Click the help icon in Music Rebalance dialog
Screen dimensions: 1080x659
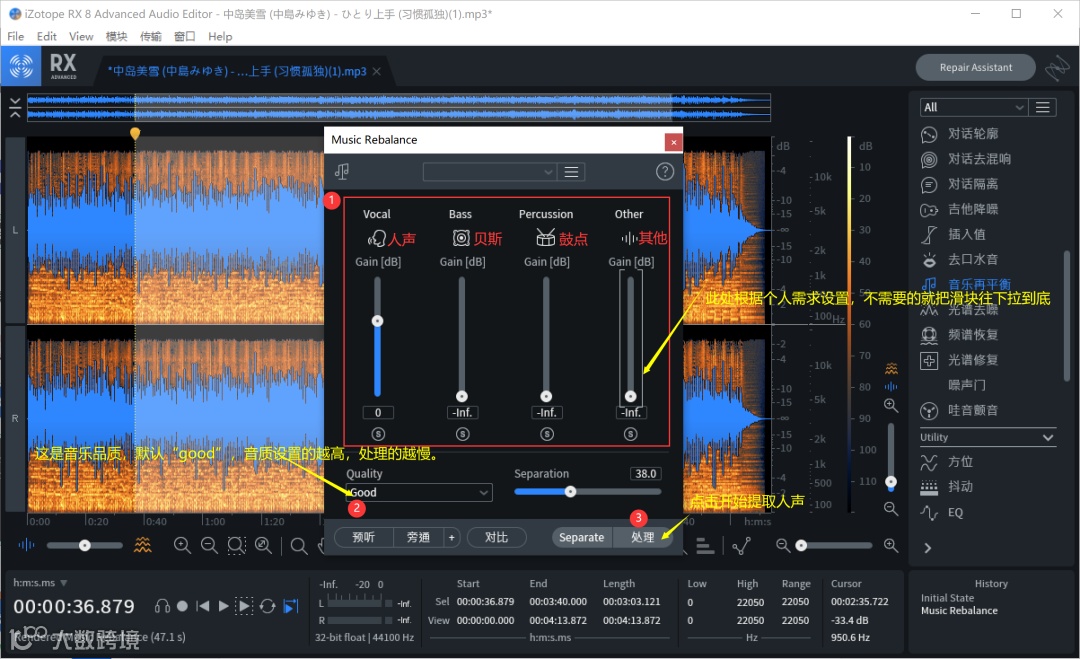pos(664,172)
